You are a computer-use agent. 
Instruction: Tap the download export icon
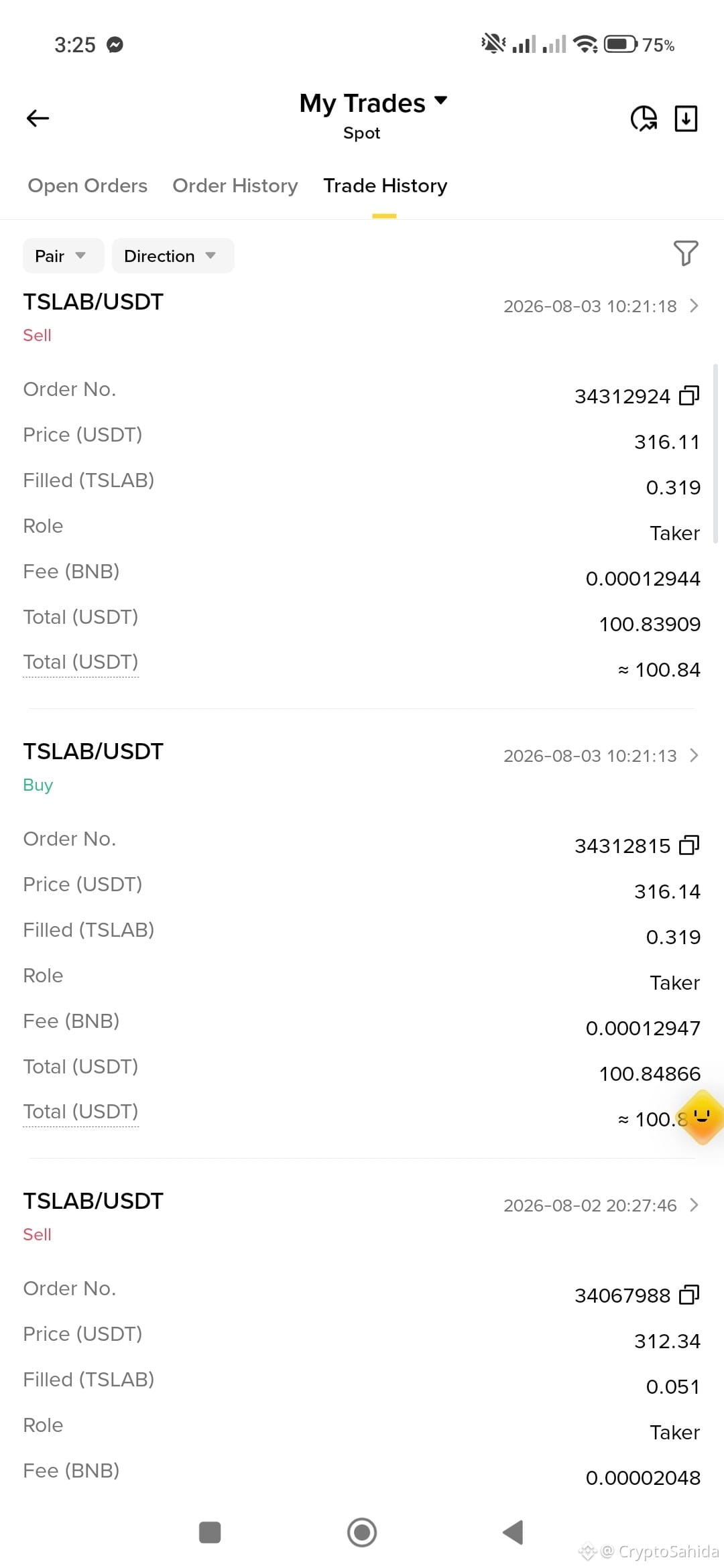click(686, 119)
